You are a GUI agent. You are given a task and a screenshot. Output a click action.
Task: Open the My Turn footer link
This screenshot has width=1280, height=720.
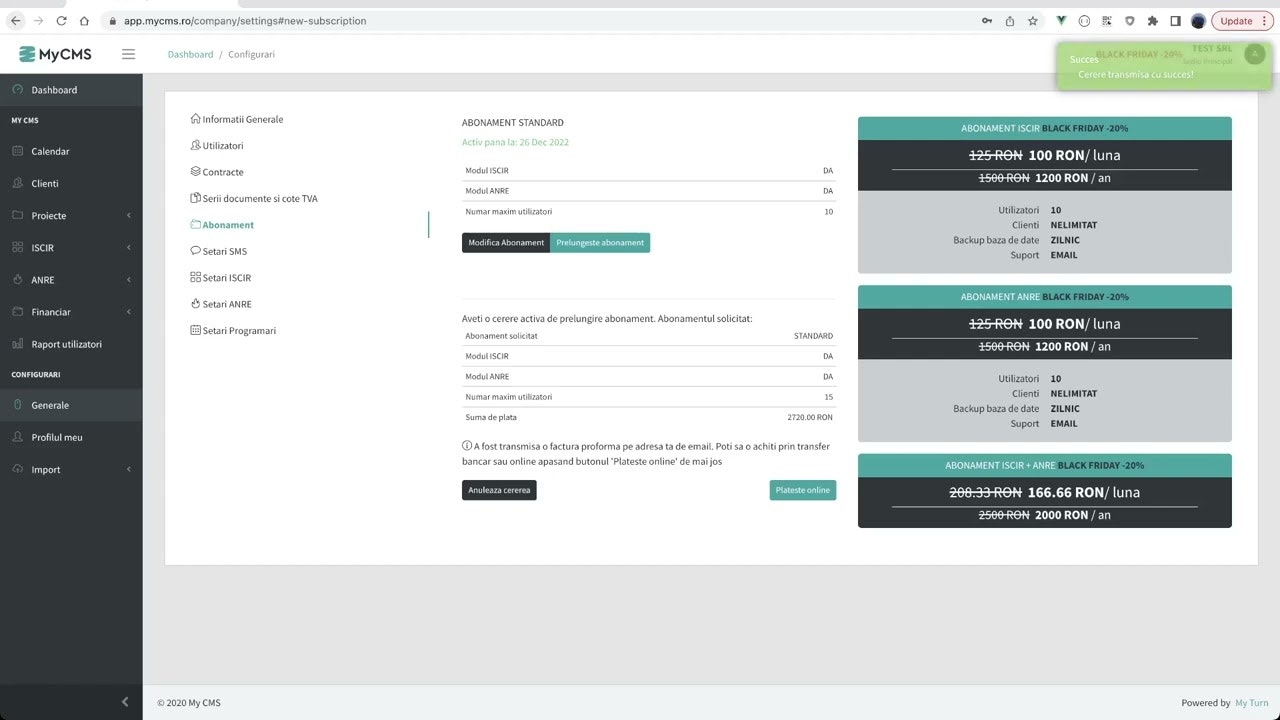pos(1251,703)
